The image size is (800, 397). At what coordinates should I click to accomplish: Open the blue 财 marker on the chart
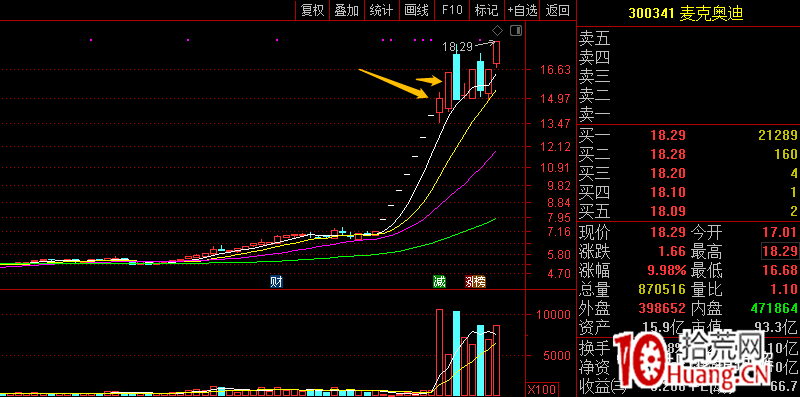(x=276, y=282)
